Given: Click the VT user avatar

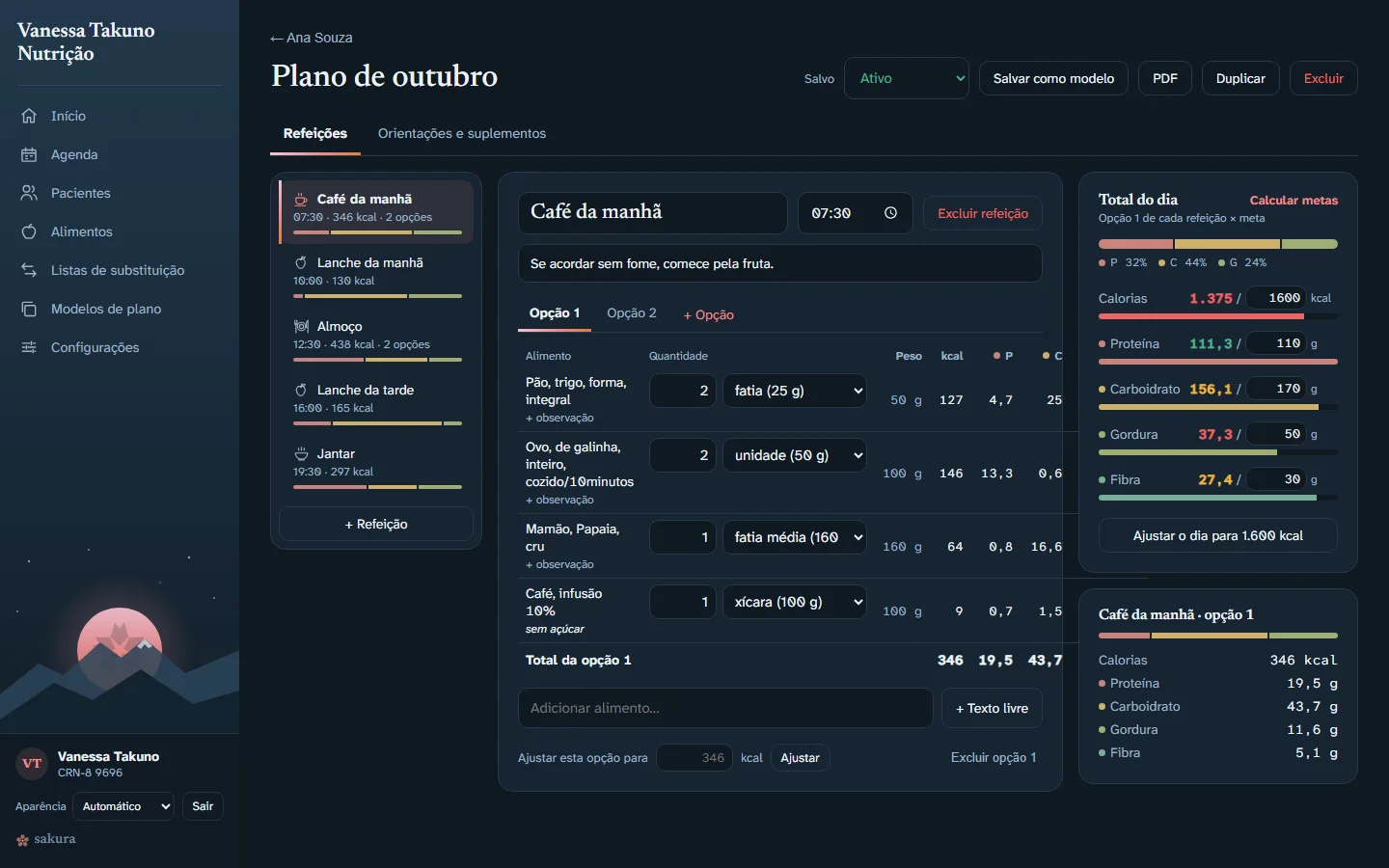Looking at the screenshot, I should (32, 764).
